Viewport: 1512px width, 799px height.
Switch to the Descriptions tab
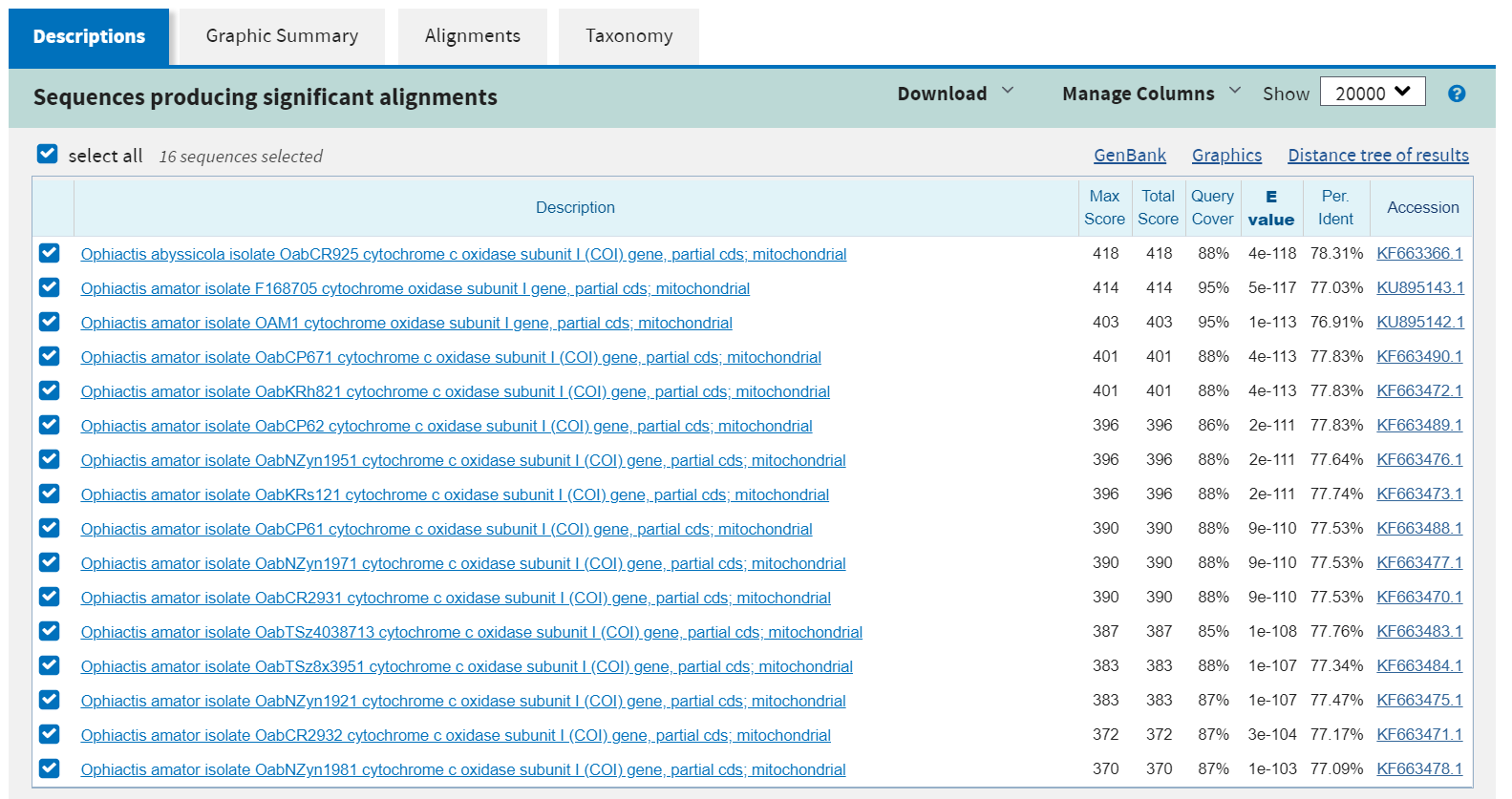[x=89, y=36]
